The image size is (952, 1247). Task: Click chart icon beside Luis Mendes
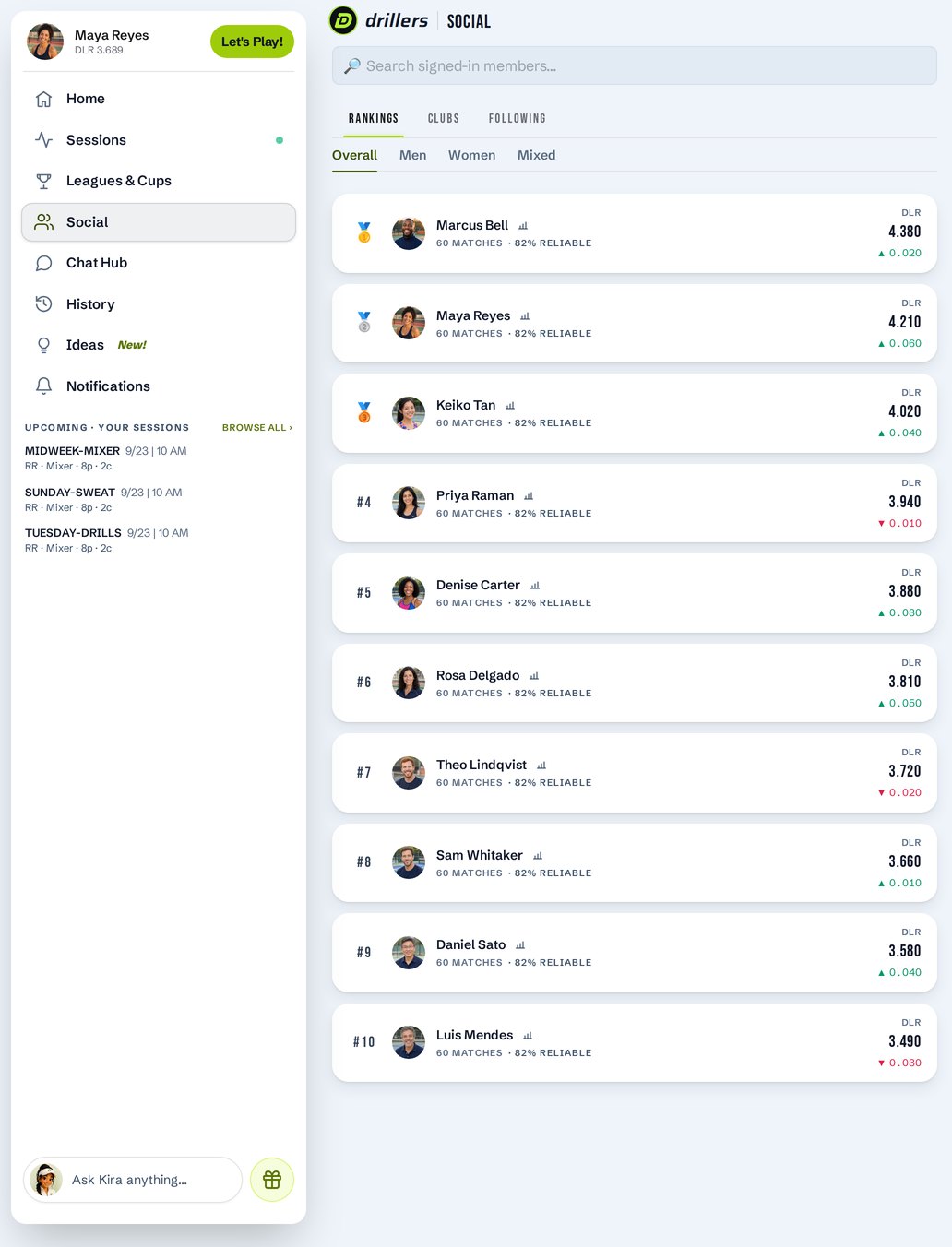tap(528, 1036)
